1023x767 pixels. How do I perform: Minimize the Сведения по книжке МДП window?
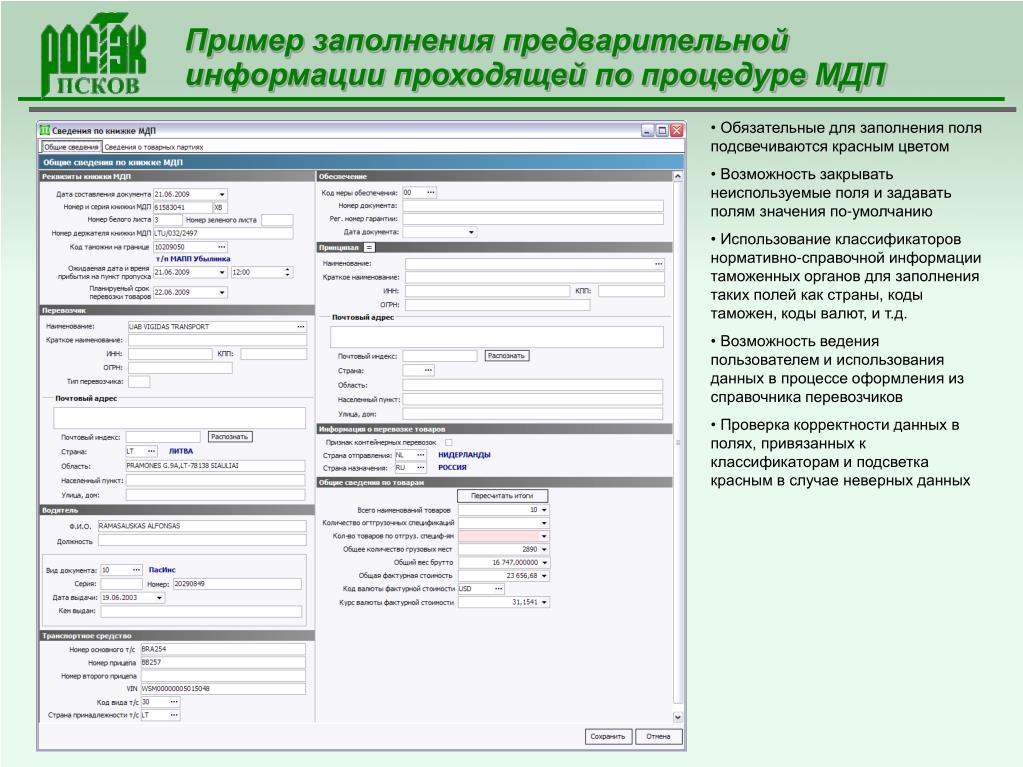(647, 130)
